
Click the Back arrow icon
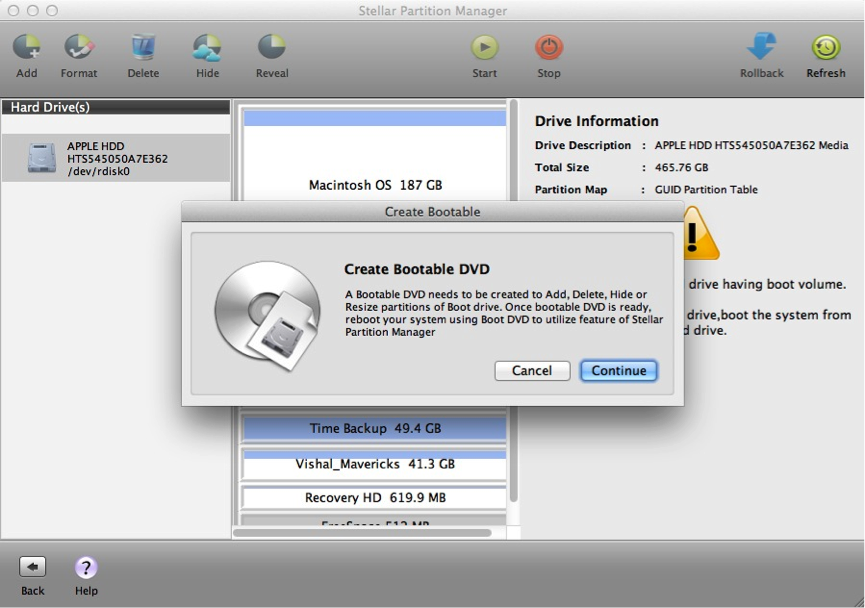click(x=33, y=567)
